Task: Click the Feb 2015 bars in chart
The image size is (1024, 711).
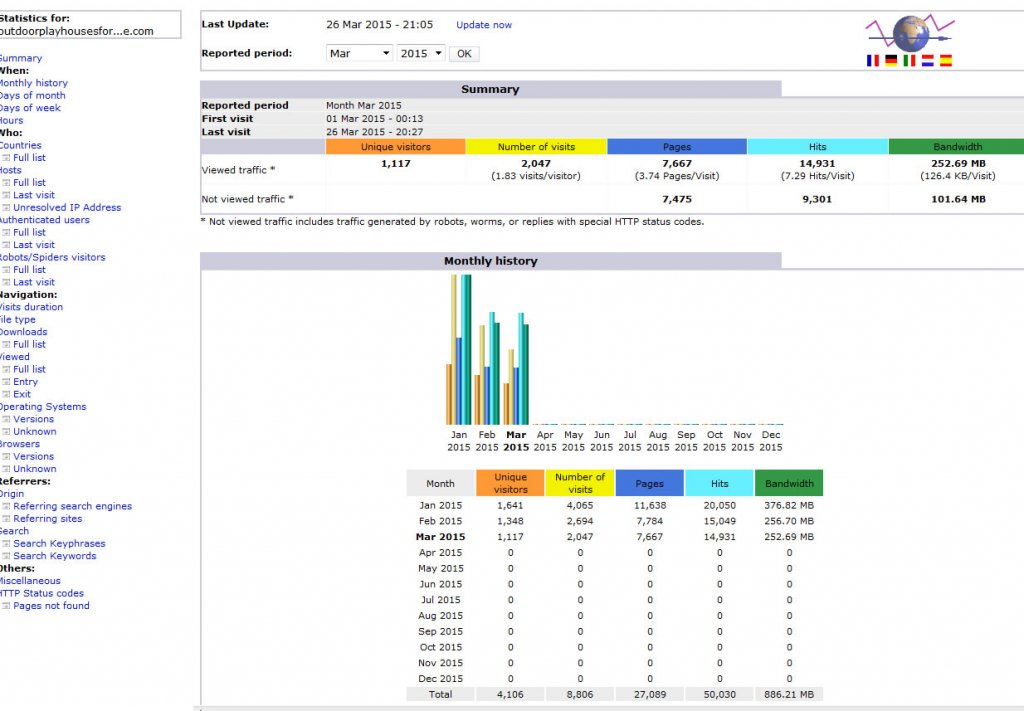Action: coord(487,369)
